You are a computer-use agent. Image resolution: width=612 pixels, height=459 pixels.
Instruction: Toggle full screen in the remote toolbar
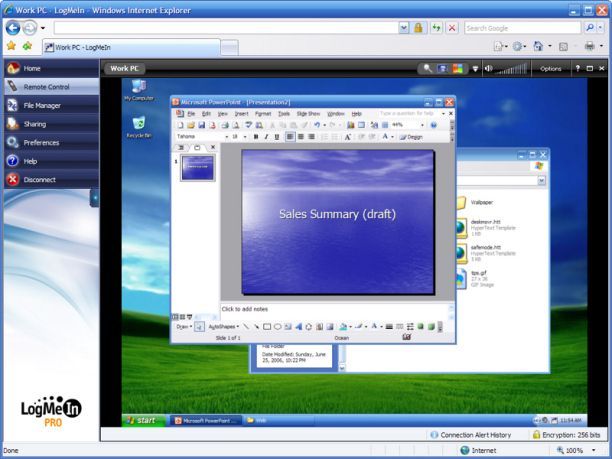point(590,69)
